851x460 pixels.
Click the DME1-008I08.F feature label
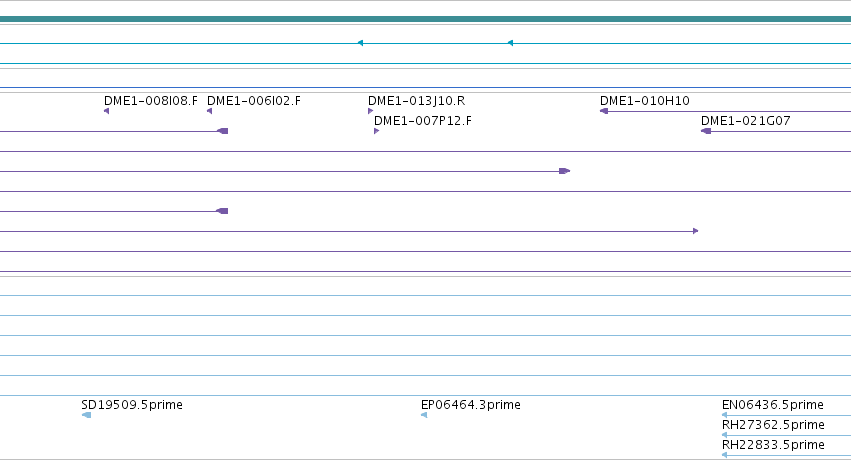[x=151, y=101]
